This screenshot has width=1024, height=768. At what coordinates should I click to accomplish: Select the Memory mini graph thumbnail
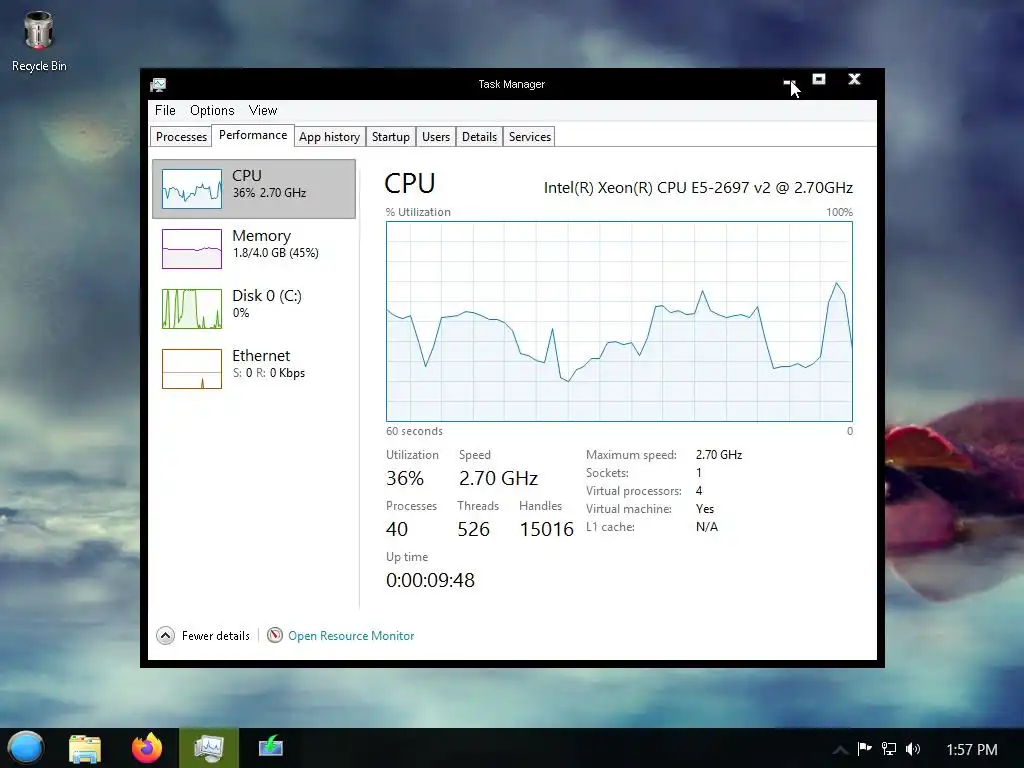point(192,249)
